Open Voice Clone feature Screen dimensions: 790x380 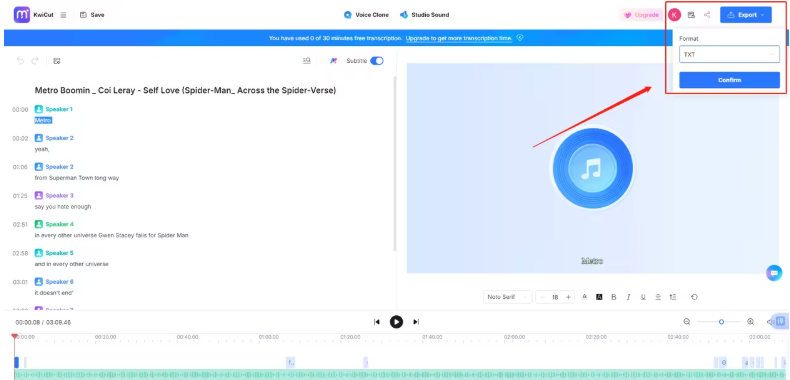click(366, 15)
